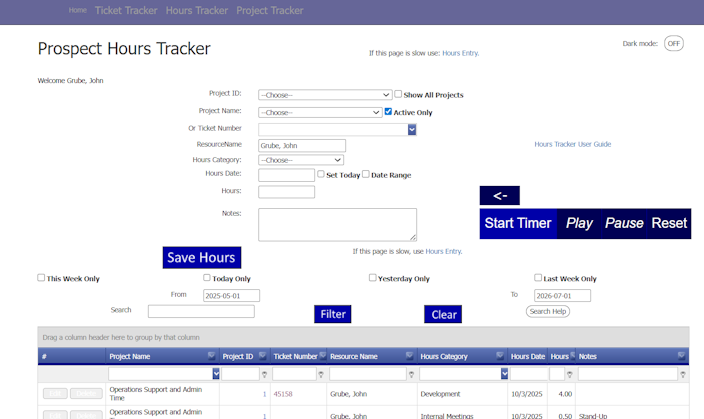
Task: Open the Hours Tracker User Guide link
Action: click(x=572, y=144)
